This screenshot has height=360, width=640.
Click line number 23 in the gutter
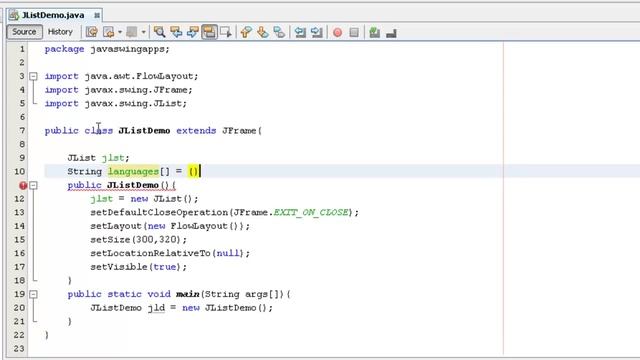[x=20, y=349]
